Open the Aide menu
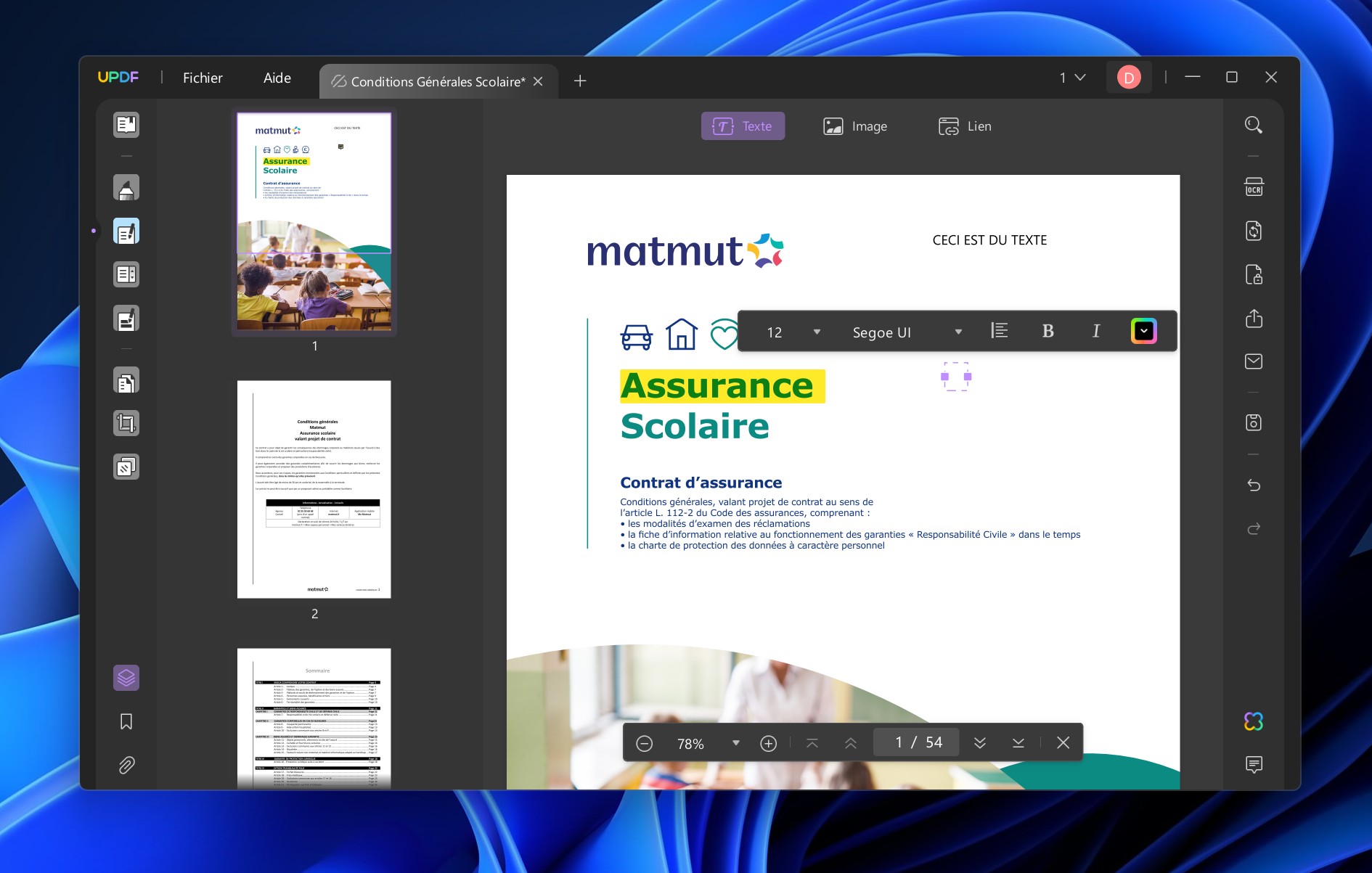This screenshot has height=873, width=1372. click(x=277, y=78)
